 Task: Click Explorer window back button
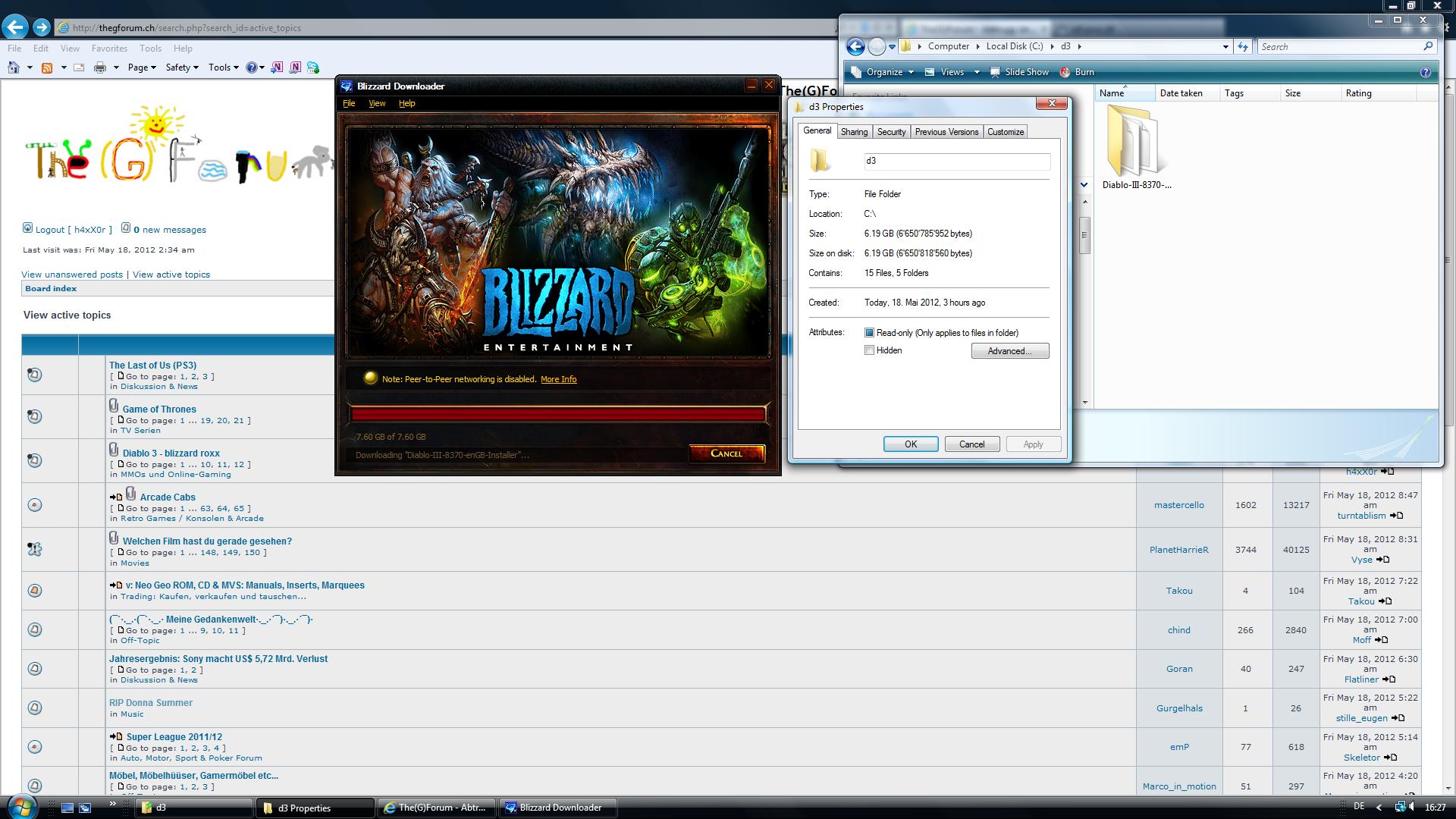tap(855, 46)
